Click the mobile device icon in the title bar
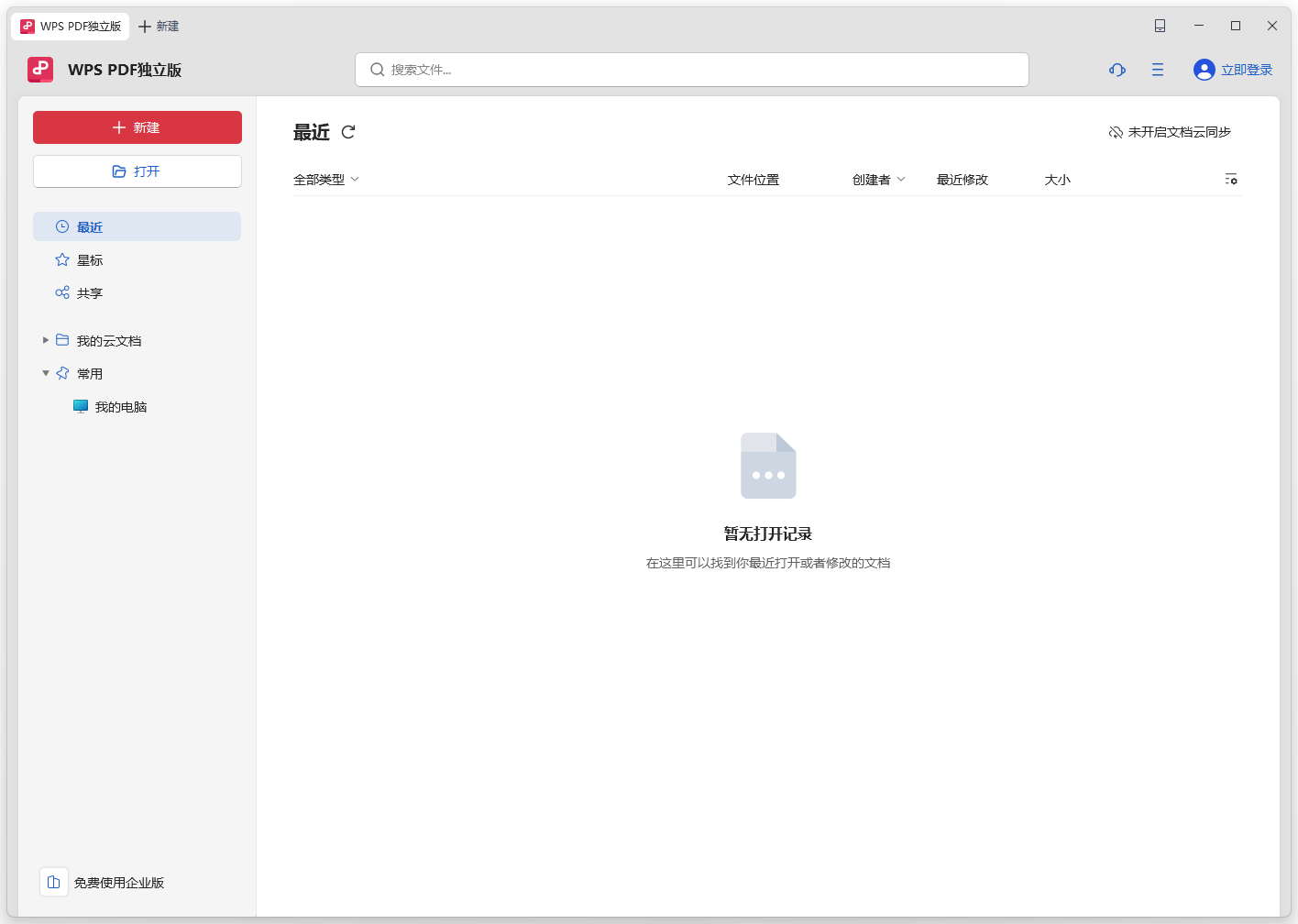The image size is (1298, 924). pos(1160,26)
